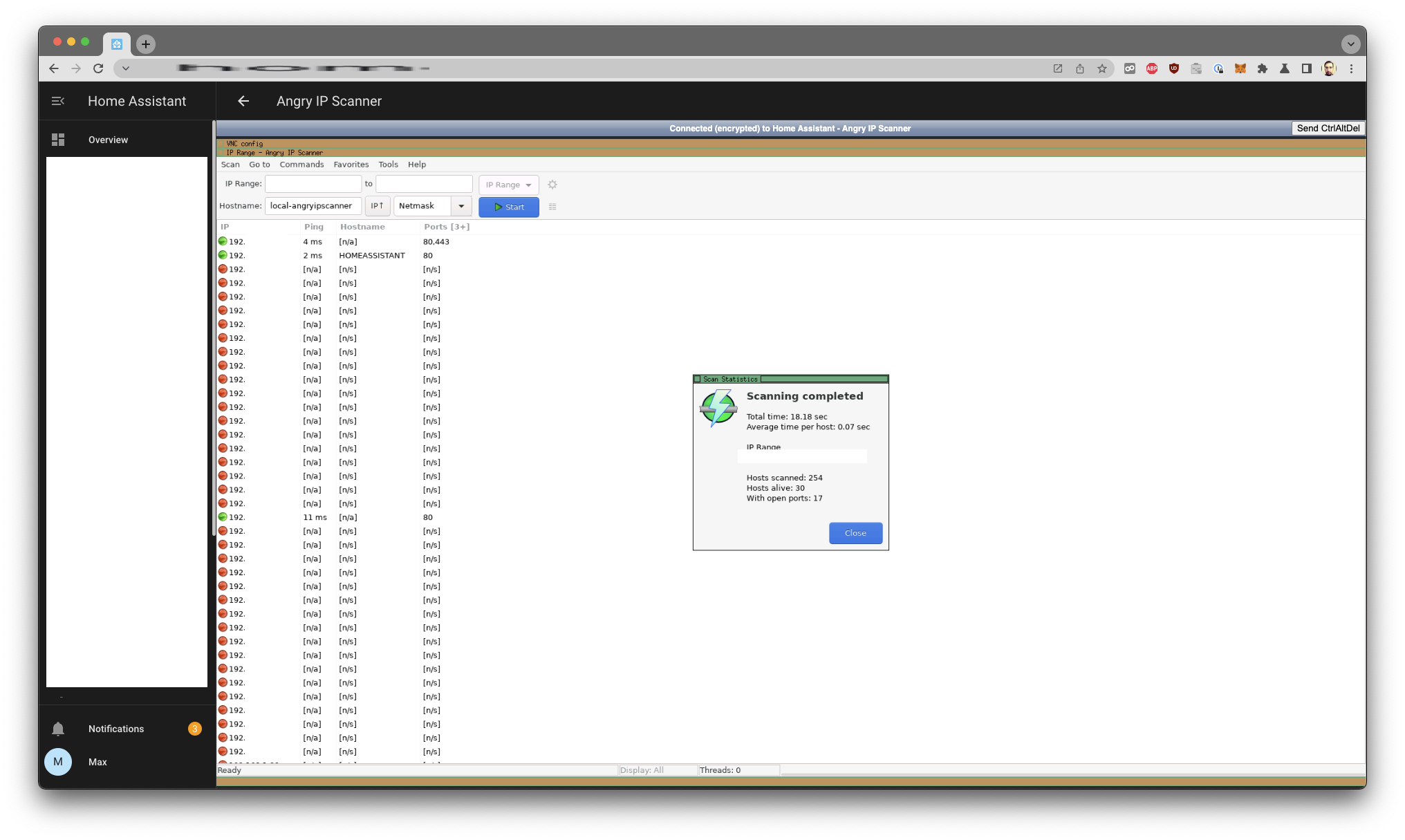Screen dimensions: 1405x840
Task: Click the Angry IP Scanner lightning logo
Action: pos(718,408)
